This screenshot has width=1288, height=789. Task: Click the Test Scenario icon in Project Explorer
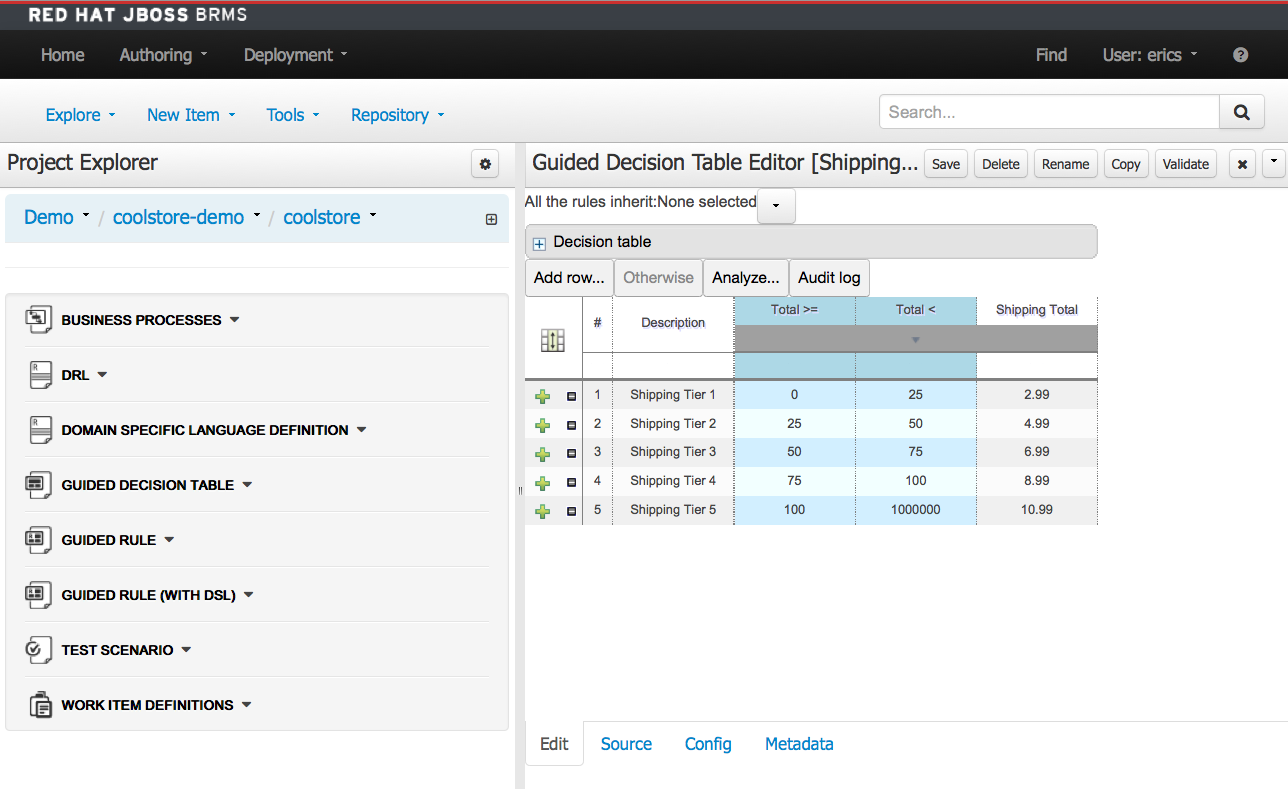click(x=38, y=649)
